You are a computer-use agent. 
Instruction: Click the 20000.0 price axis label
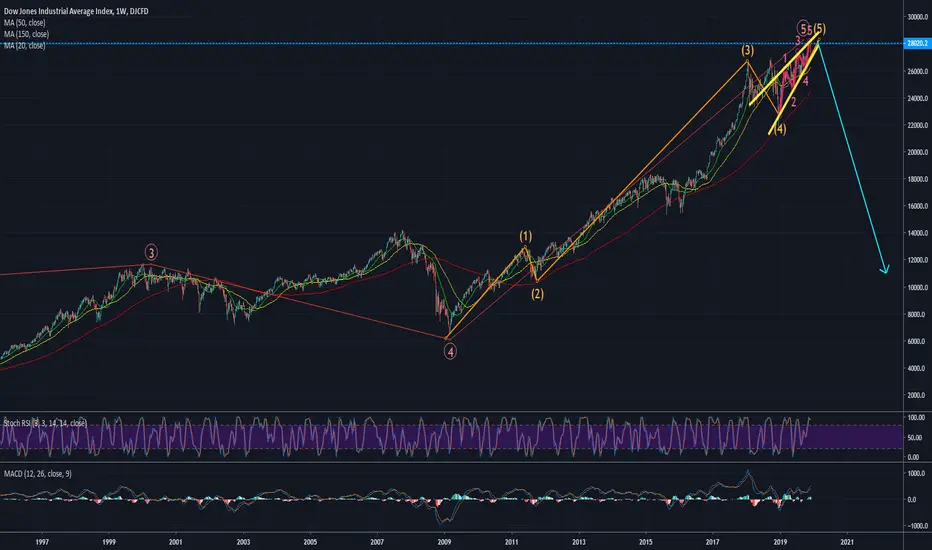[917, 152]
